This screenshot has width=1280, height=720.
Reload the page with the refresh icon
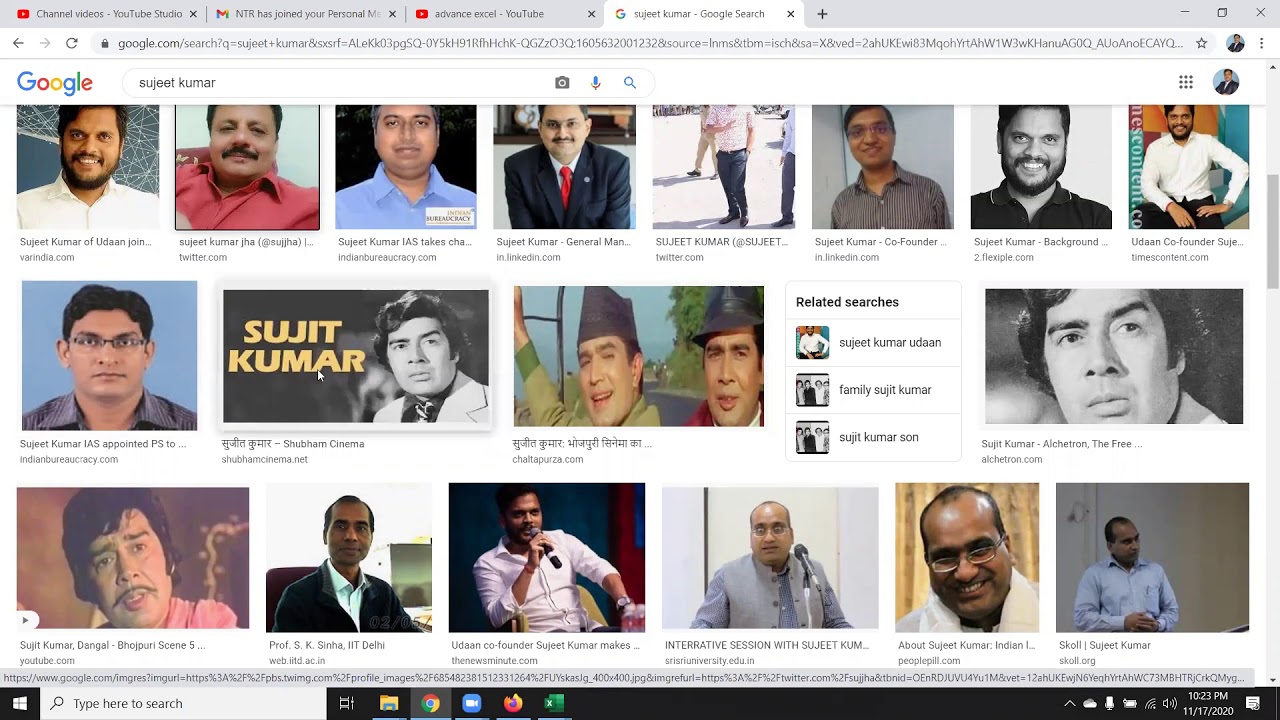coord(72,43)
